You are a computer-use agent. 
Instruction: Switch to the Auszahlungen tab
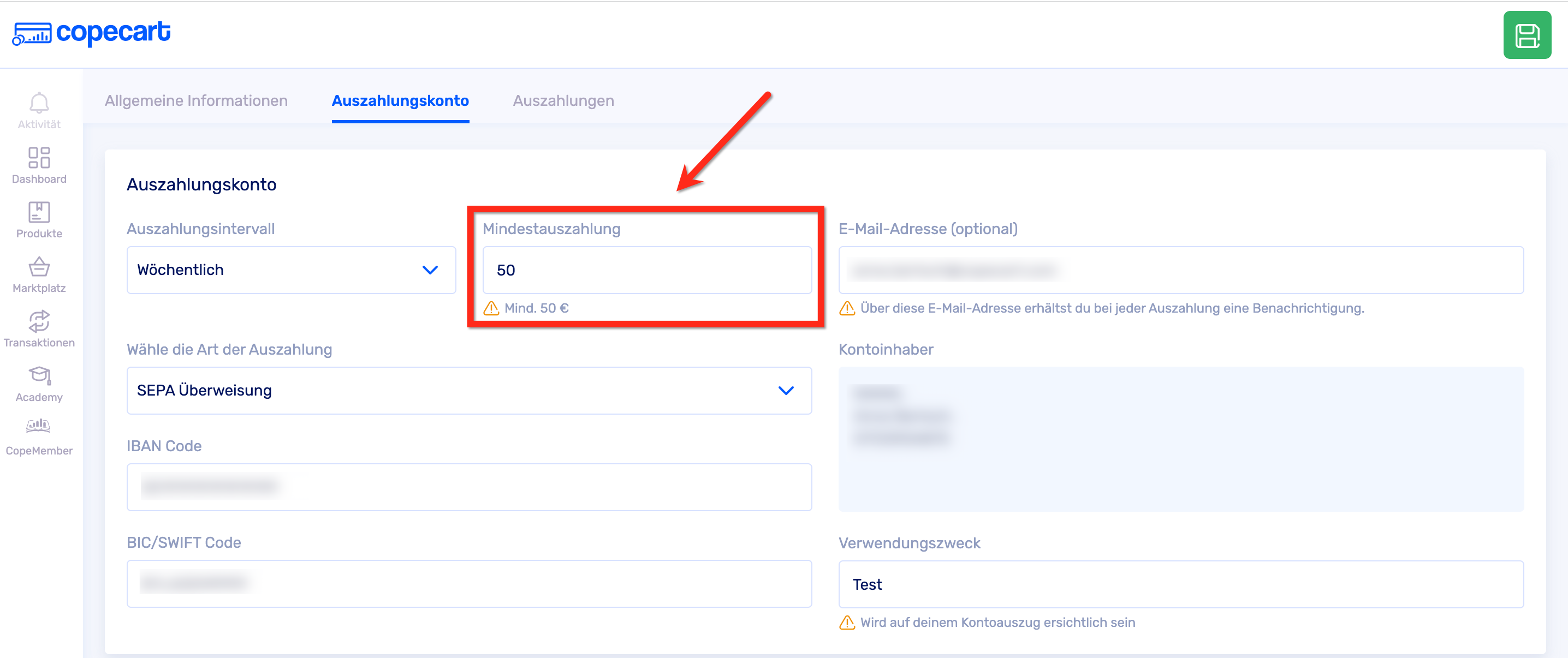tap(563, 101)
